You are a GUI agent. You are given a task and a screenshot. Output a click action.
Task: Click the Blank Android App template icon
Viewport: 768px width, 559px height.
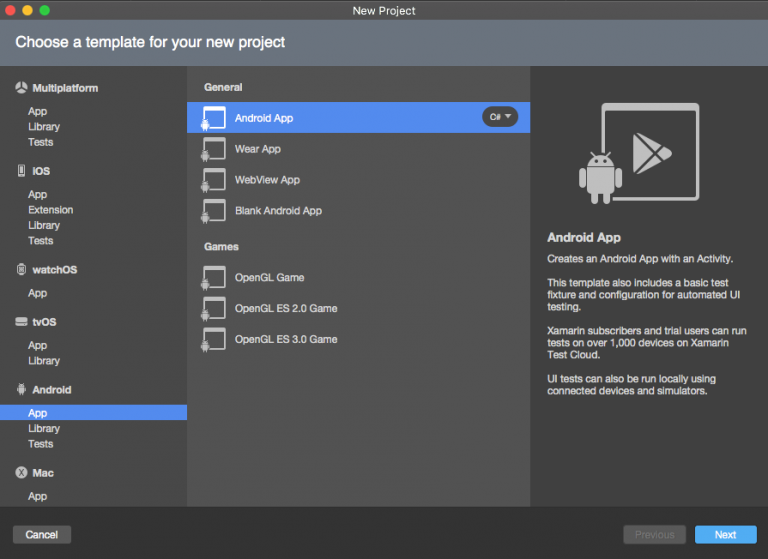[214, 211]
